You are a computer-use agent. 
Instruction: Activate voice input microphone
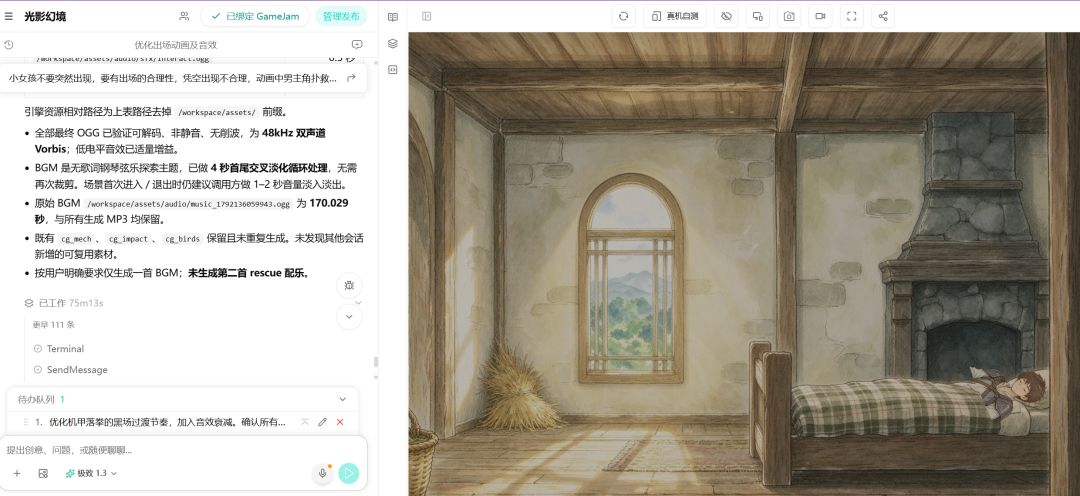[x=322, y=473]
